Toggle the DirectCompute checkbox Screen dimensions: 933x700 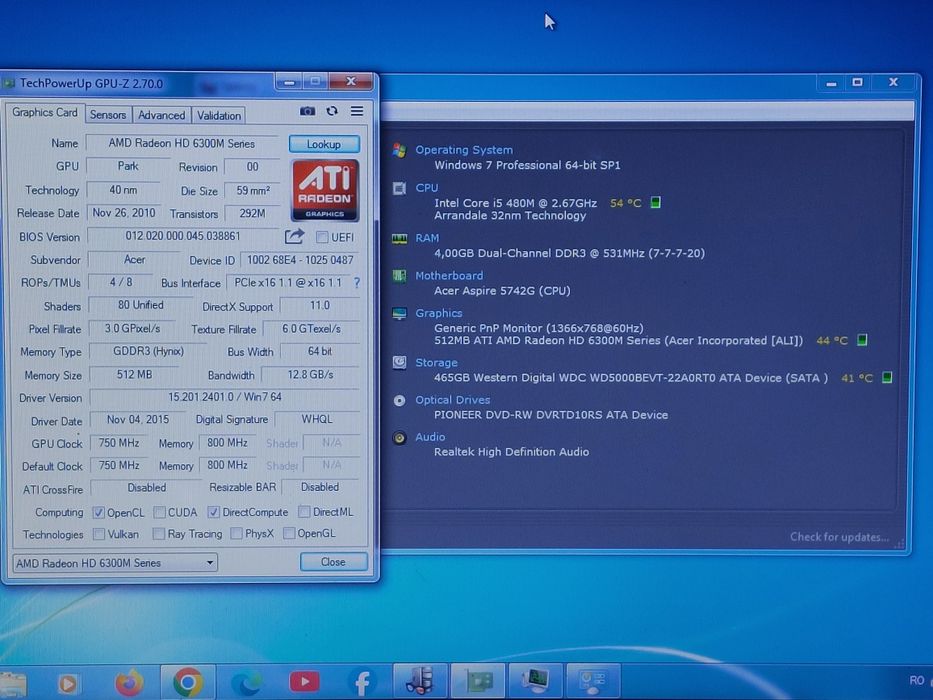coord(214,512)
